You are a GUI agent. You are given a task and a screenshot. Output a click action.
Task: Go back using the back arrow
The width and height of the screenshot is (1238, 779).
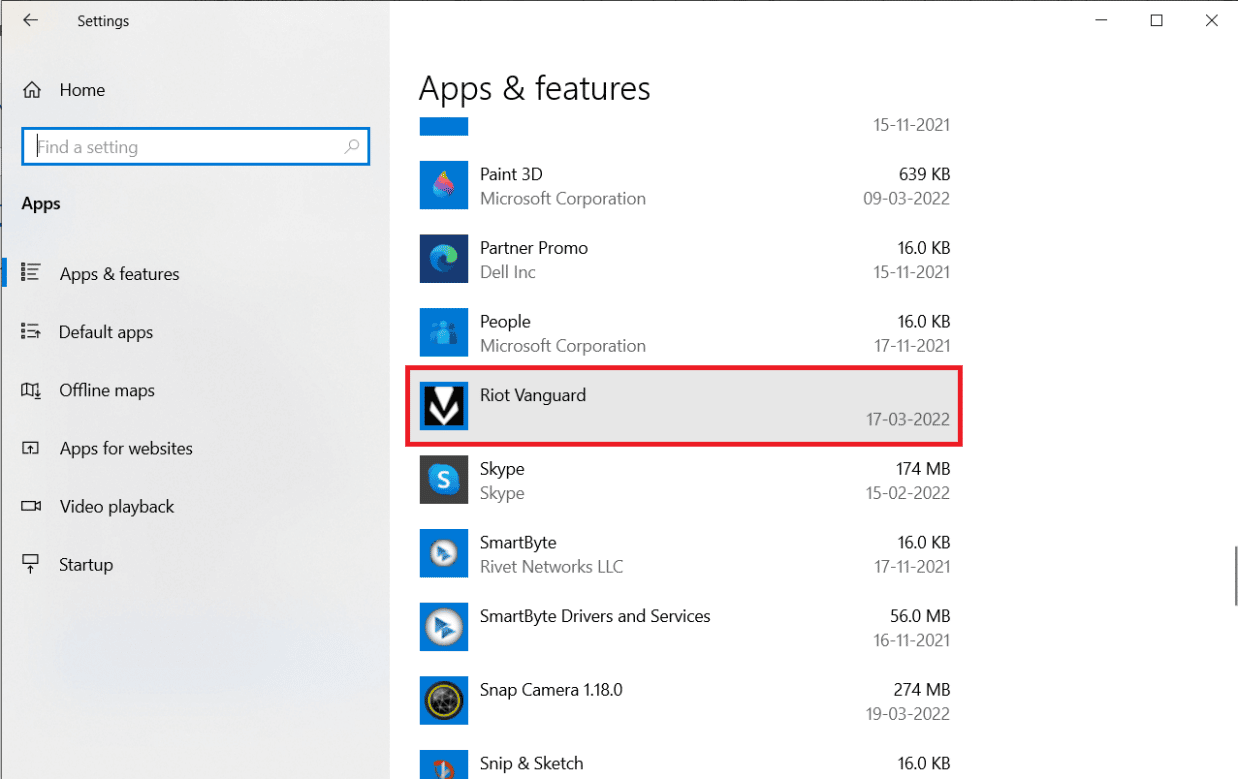pos(31,20)
